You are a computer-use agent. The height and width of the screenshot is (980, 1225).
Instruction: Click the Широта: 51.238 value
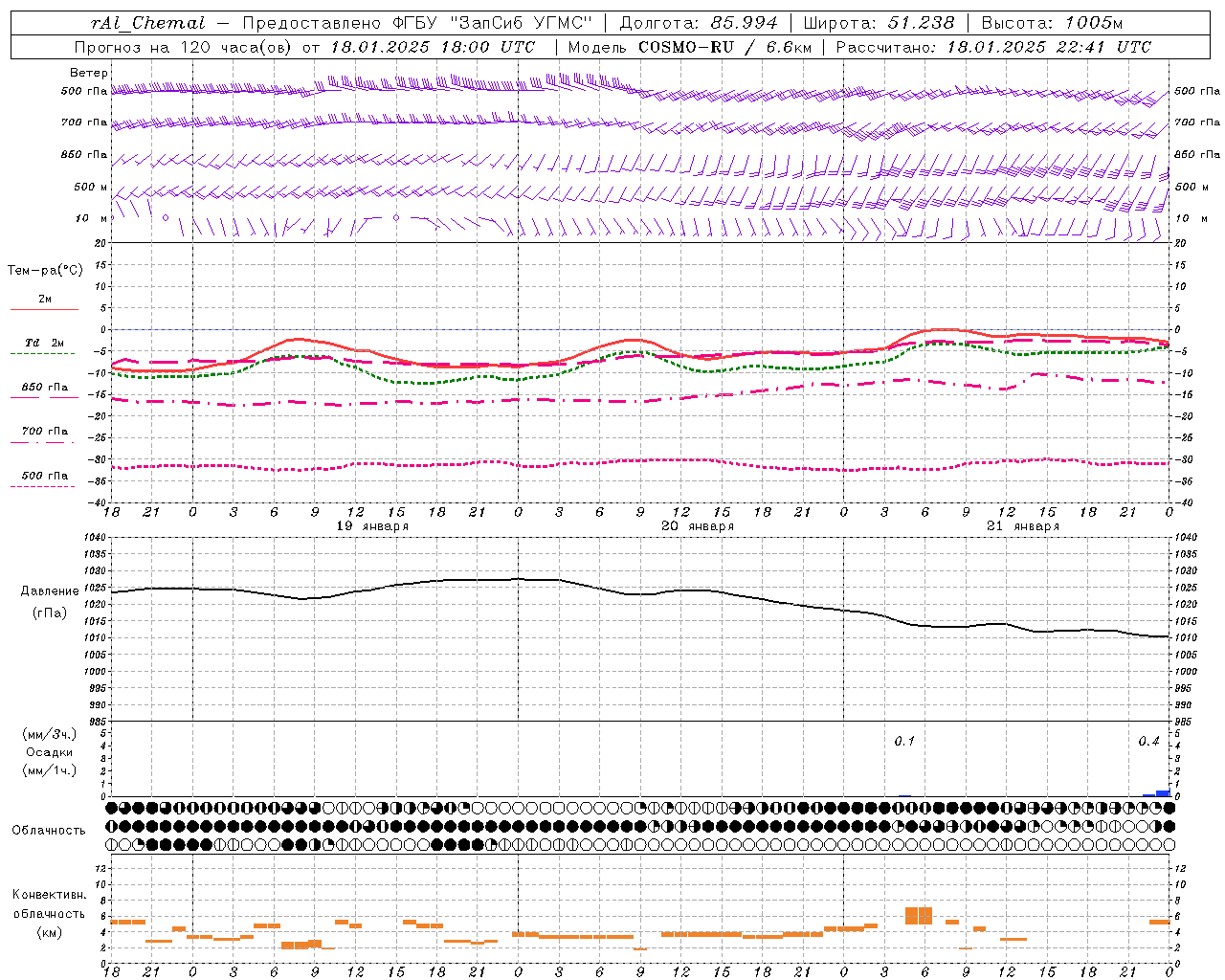click(879, 23)
